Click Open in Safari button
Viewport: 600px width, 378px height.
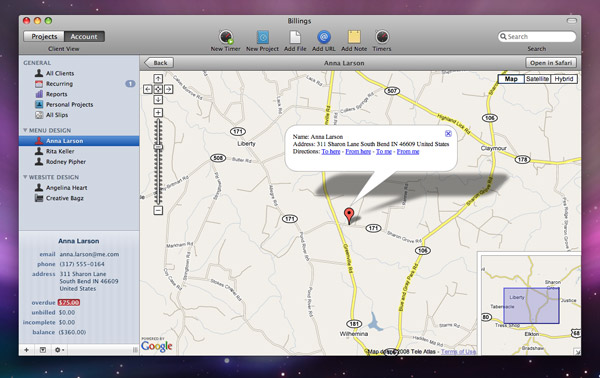click(x=551, y=63)
